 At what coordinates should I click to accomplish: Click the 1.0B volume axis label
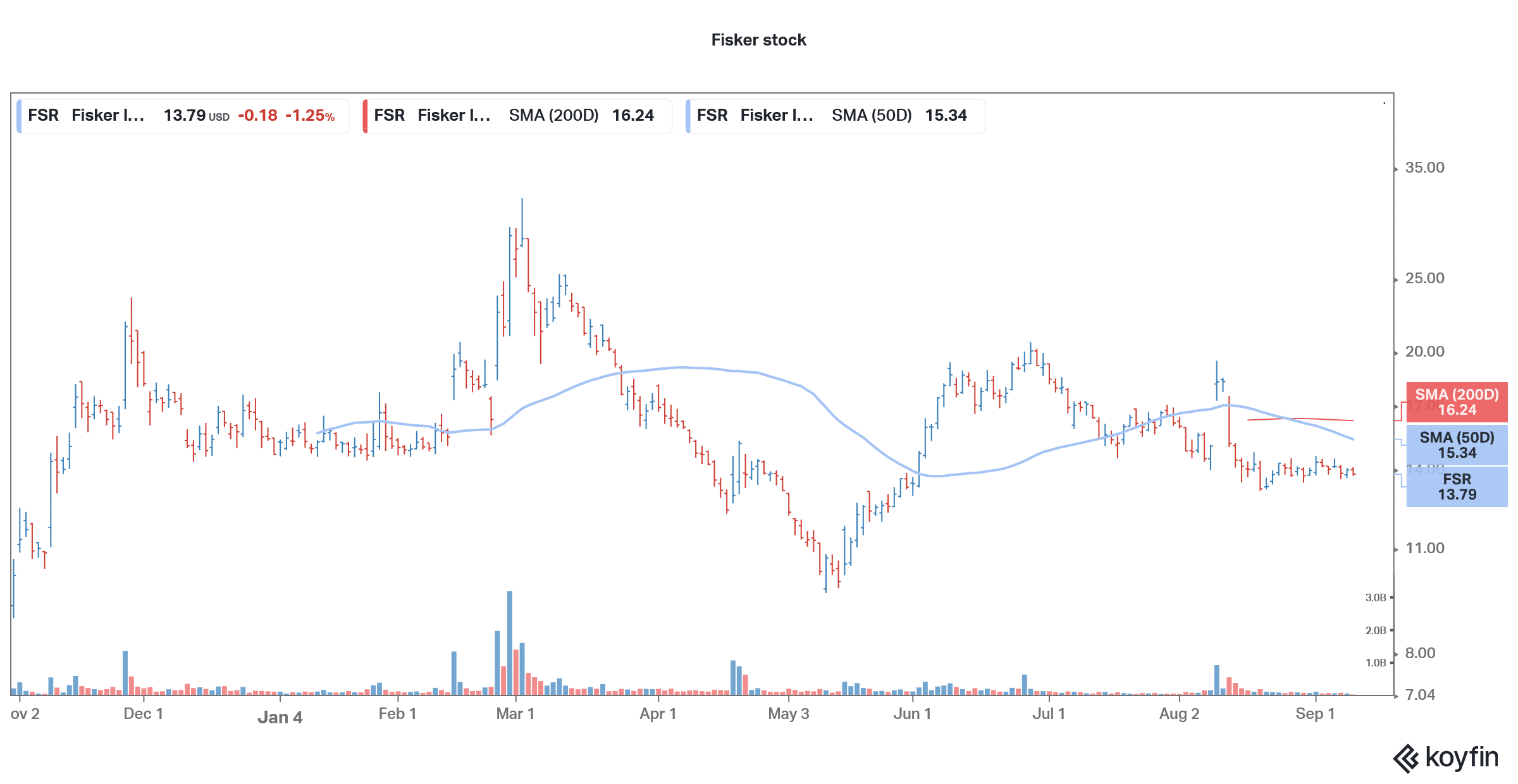pyautogui.click(x=1376, y=663)
